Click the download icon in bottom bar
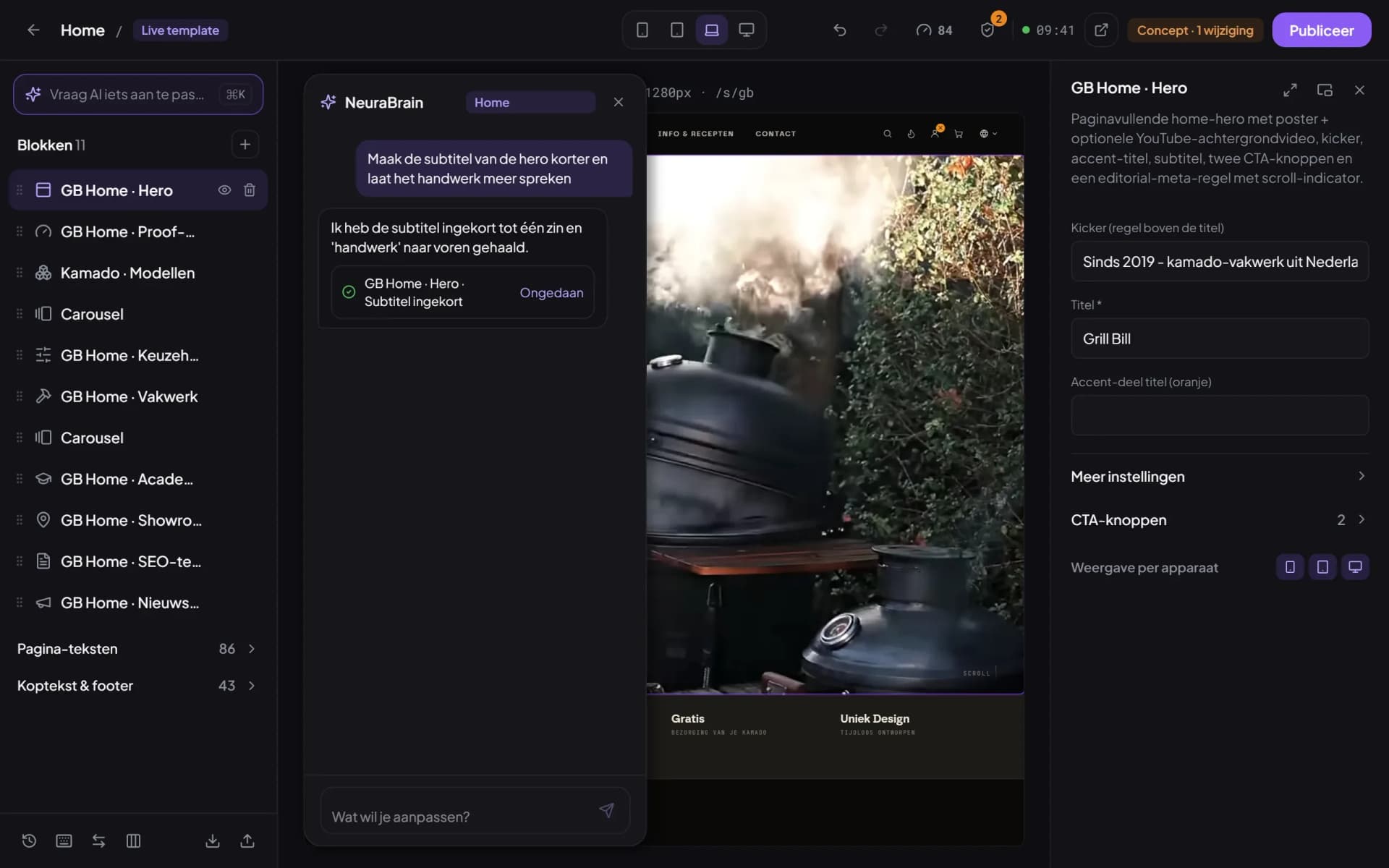The height and width of the screenshot is (868, 1389). click(x=213, y=841)
